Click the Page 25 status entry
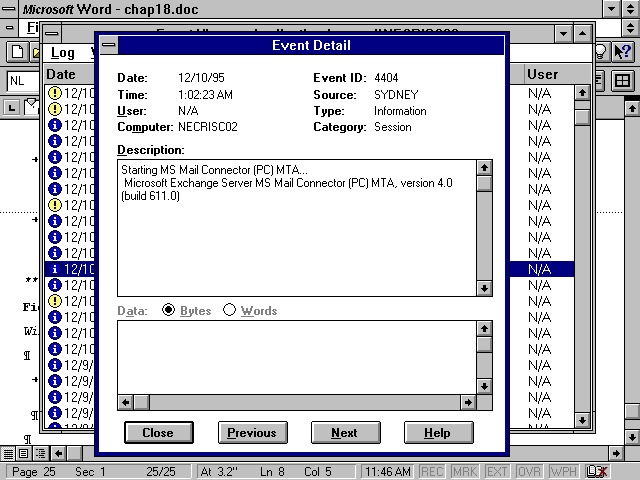Viewport: 640px width, 480px height. coord(33,472)
